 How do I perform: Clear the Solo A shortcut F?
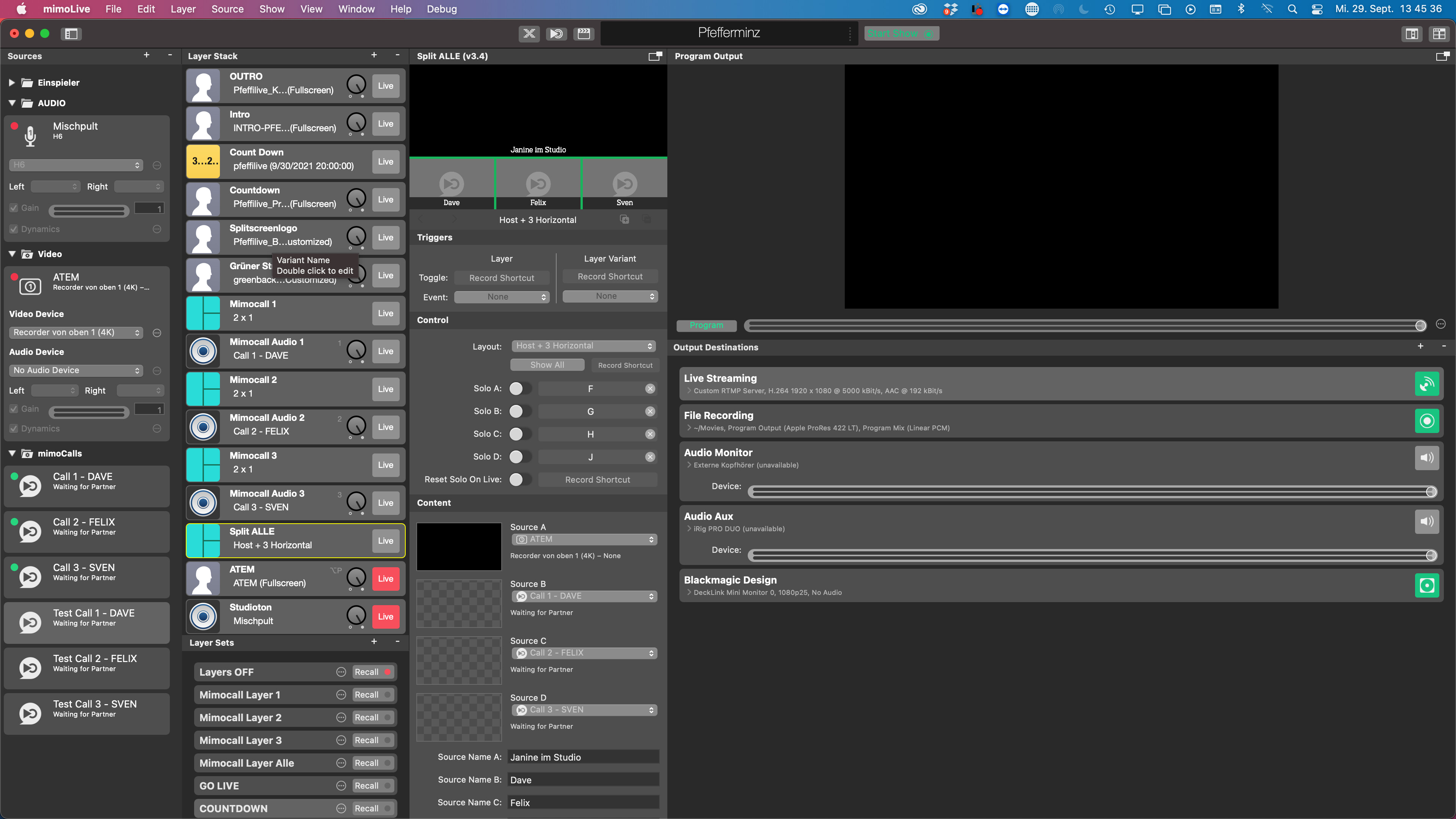click(650, 389)
